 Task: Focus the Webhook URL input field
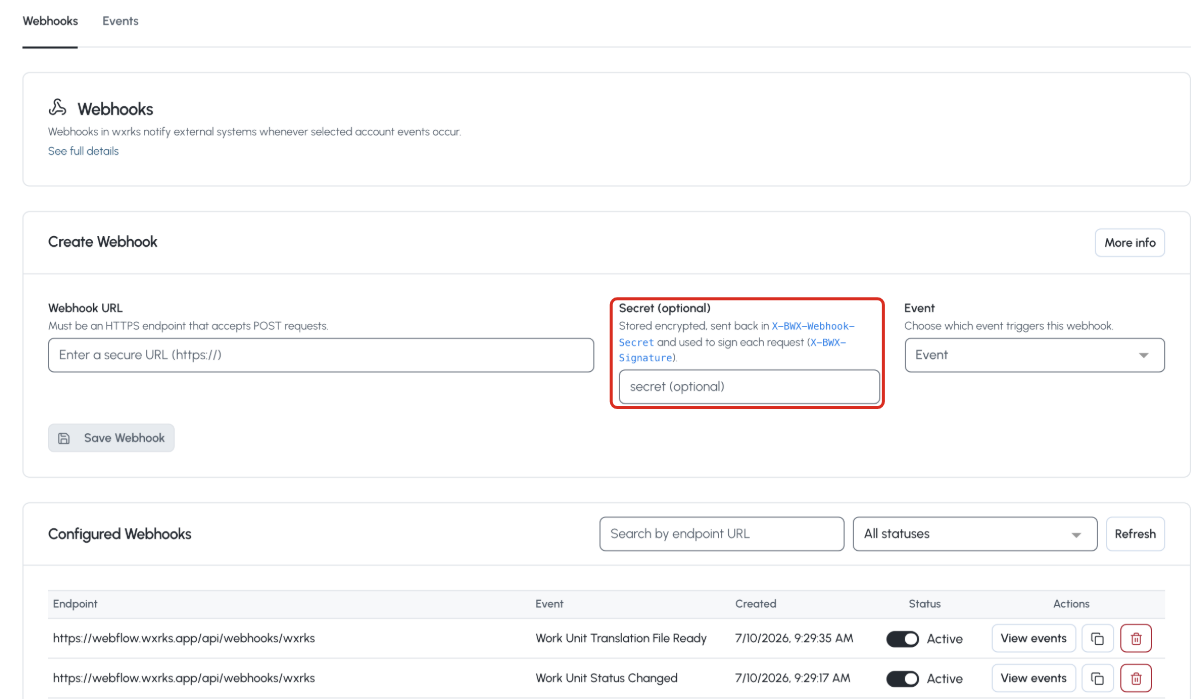pos(321,355)
